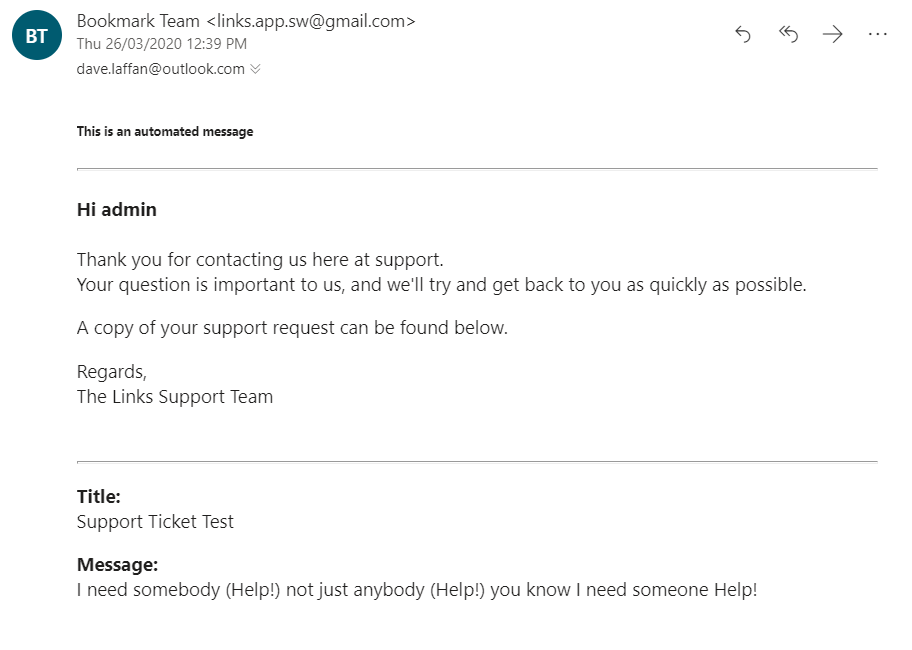This screenshot has height=650, width=912.
Task: Click the "Regards," sign-off line
Action: pos(112,372)
